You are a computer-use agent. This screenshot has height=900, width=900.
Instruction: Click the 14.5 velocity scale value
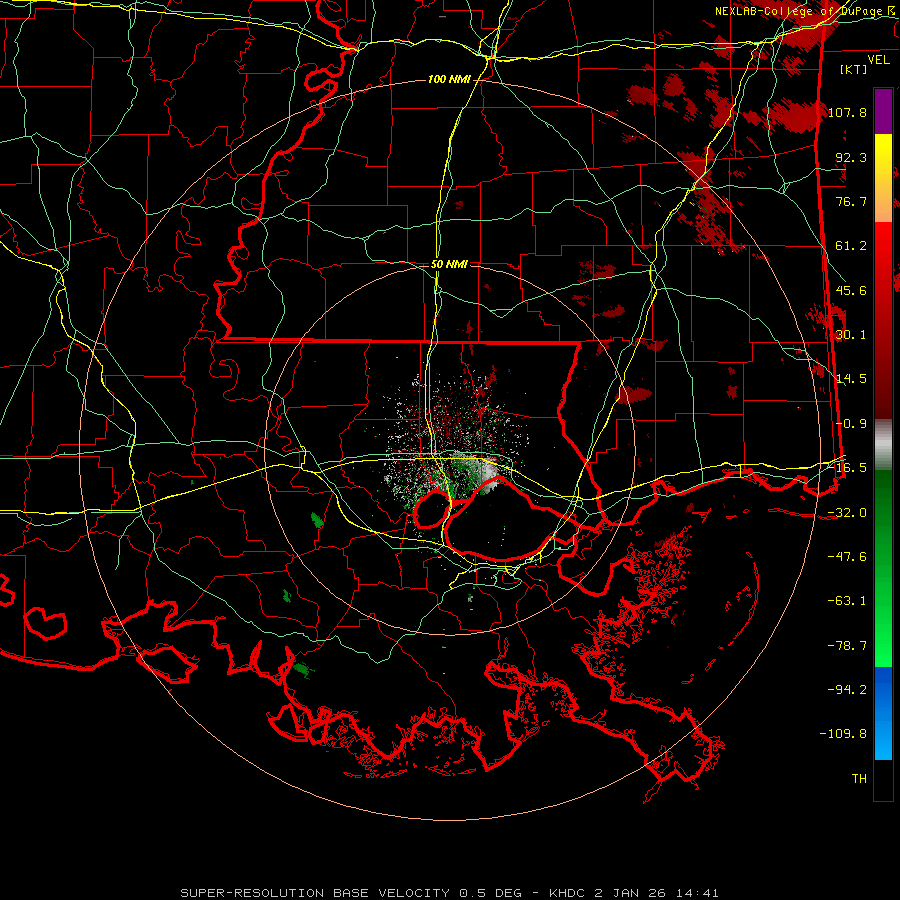coord(851,379)
